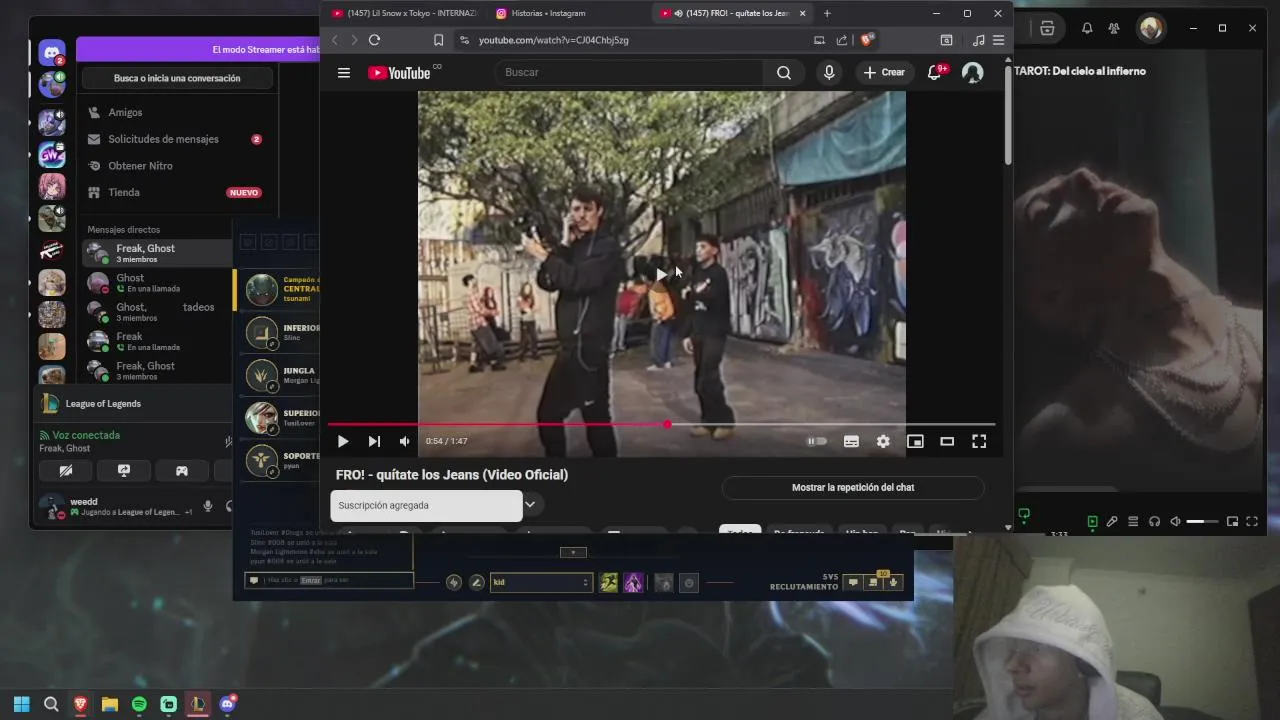
Task: Click Mostrar la repetición del chat
Action: click(853, 487)
